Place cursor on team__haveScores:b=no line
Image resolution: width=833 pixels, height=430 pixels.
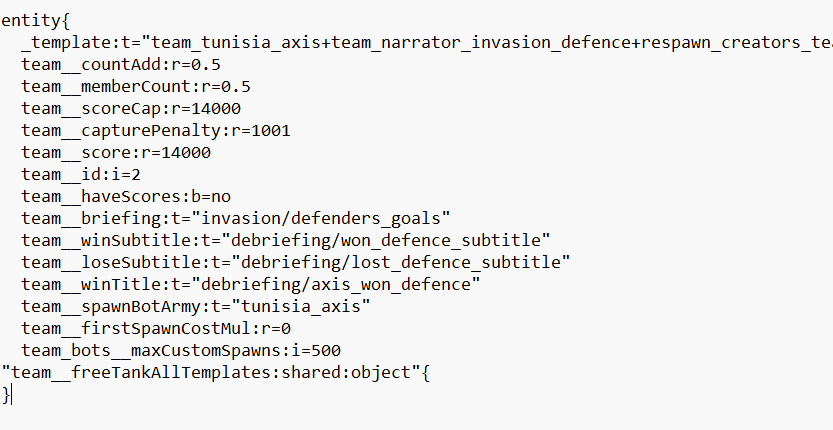[126, 196]
